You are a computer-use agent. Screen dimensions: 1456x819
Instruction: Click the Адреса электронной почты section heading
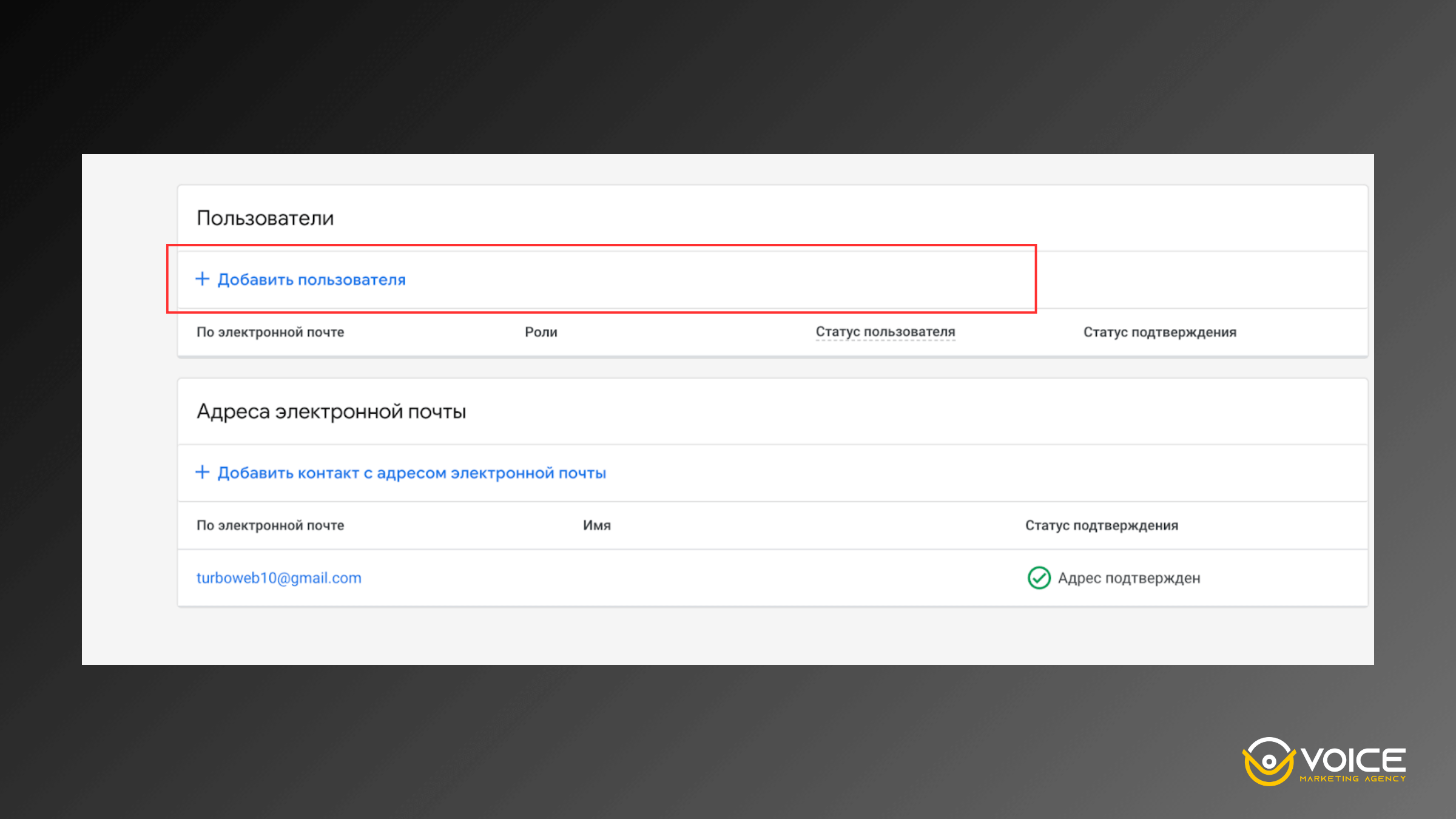coord(331,411)
